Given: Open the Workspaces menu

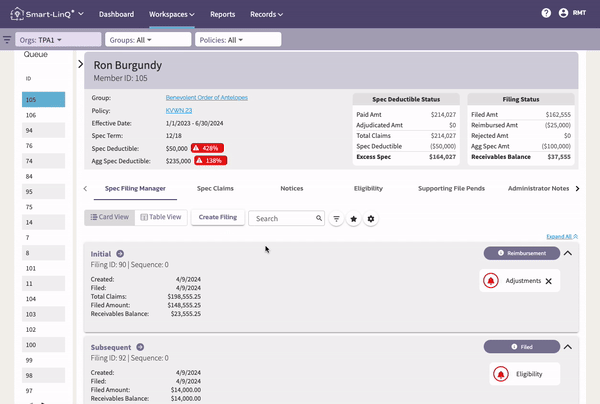Looking at the screenshot, I should coord(172,14).
